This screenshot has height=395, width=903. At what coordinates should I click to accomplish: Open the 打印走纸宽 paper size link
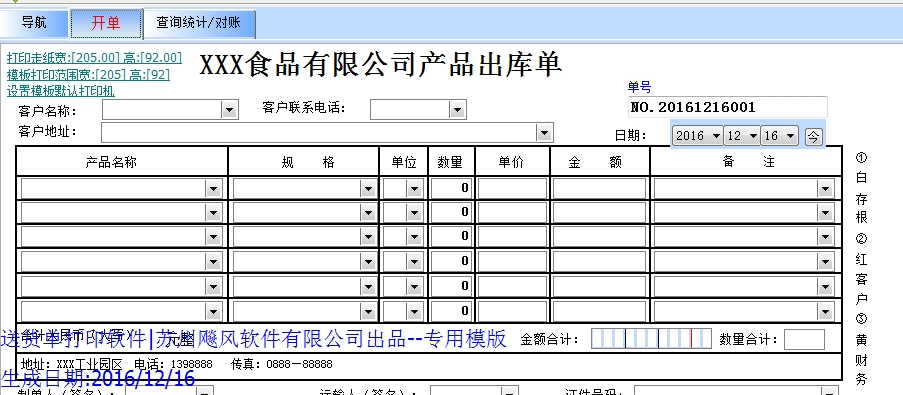(94, 58)
